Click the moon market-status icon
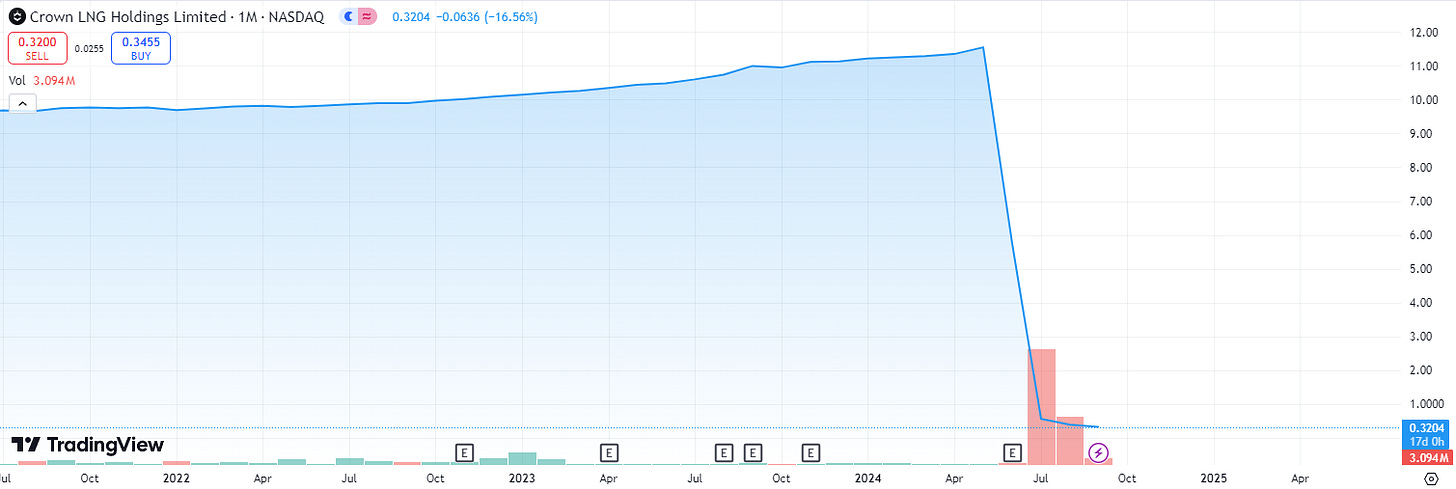The image size is (1456, 489). pyautogui.click(x=347, y=17)
